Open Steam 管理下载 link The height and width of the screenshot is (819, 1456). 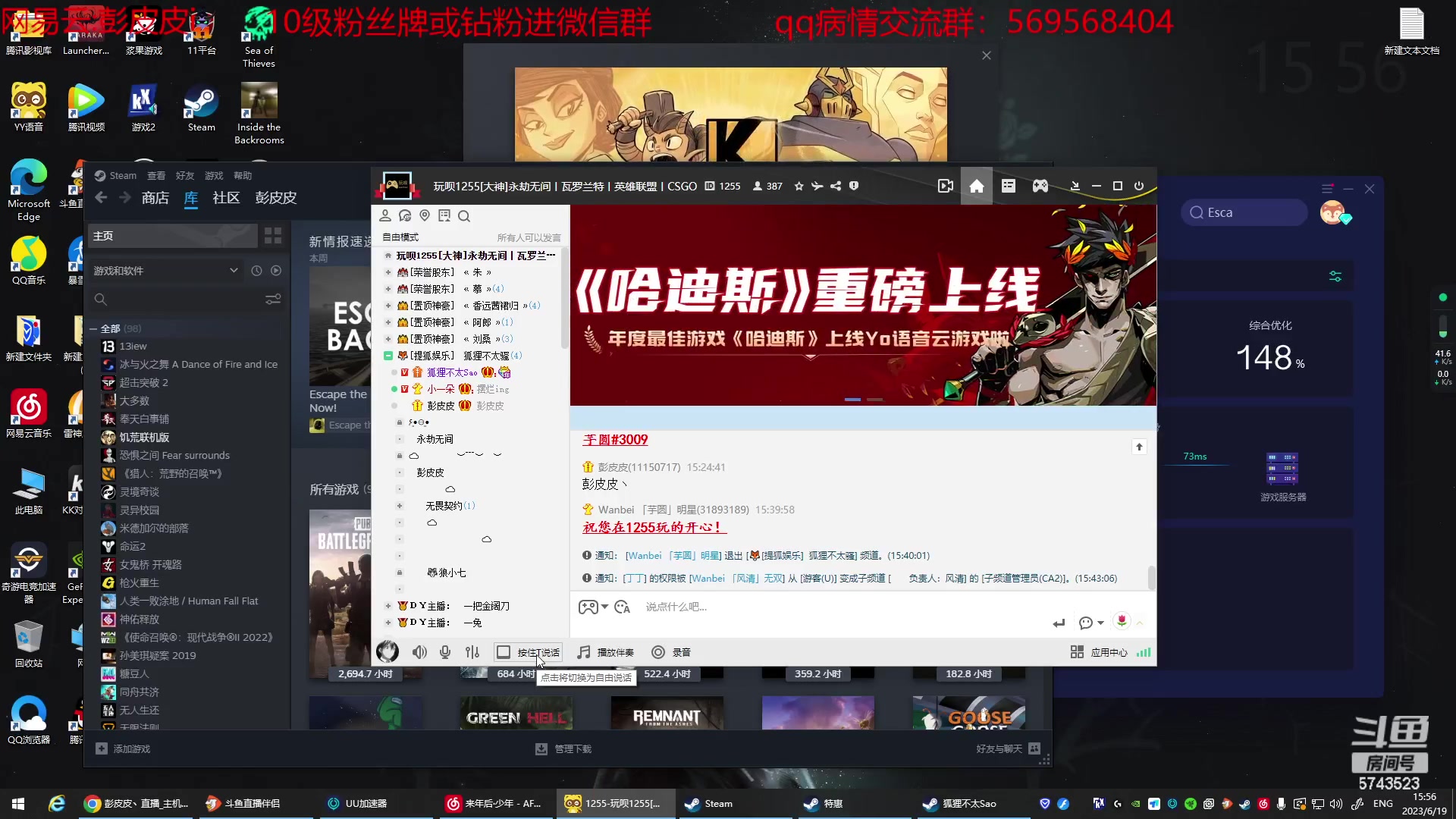pos(563,749)
